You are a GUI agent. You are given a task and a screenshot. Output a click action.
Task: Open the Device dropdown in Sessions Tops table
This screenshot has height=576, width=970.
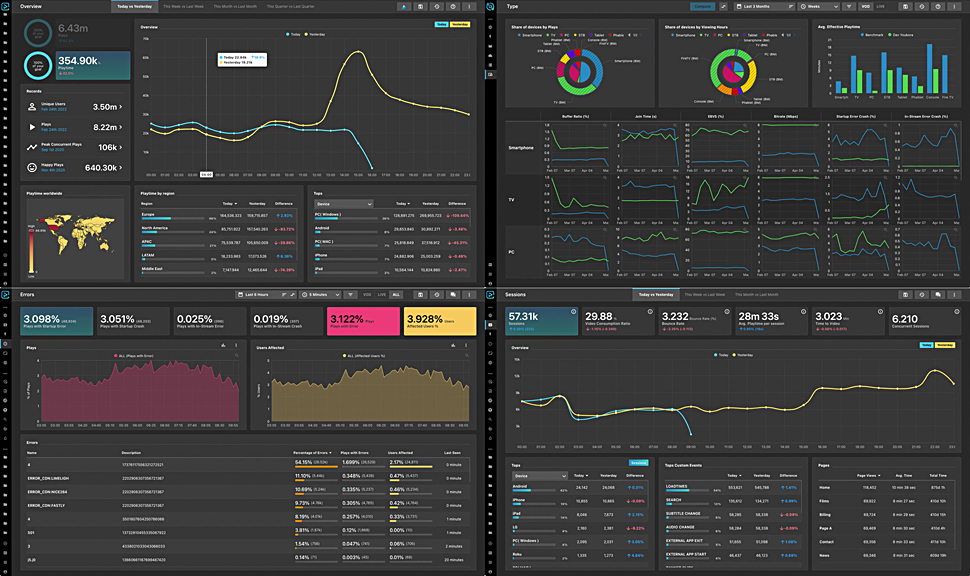(539, 476)
